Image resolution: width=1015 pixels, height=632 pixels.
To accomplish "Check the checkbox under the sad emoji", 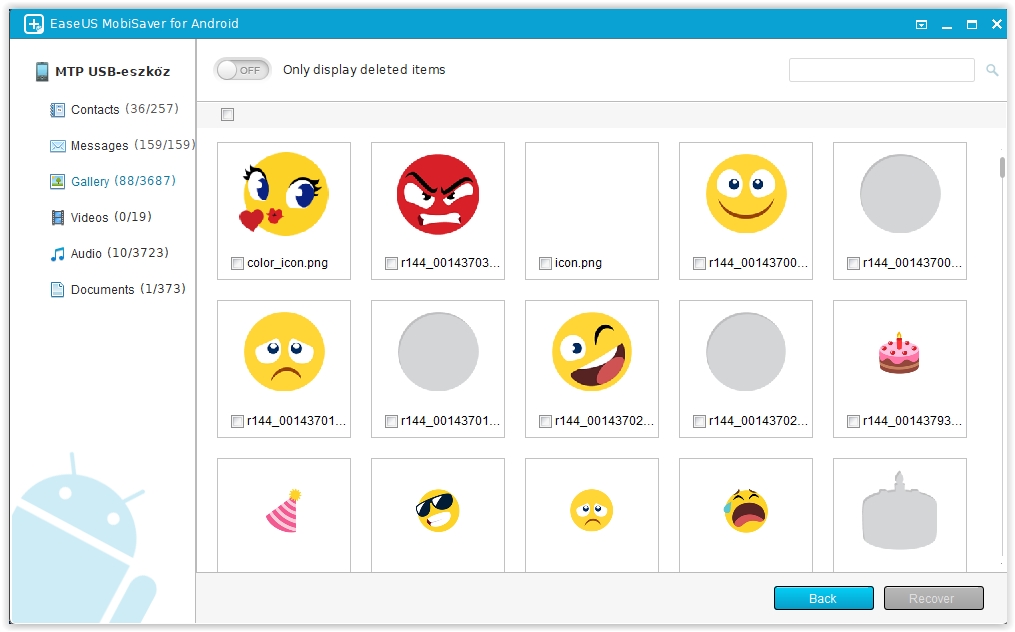I will coord(237,422).
